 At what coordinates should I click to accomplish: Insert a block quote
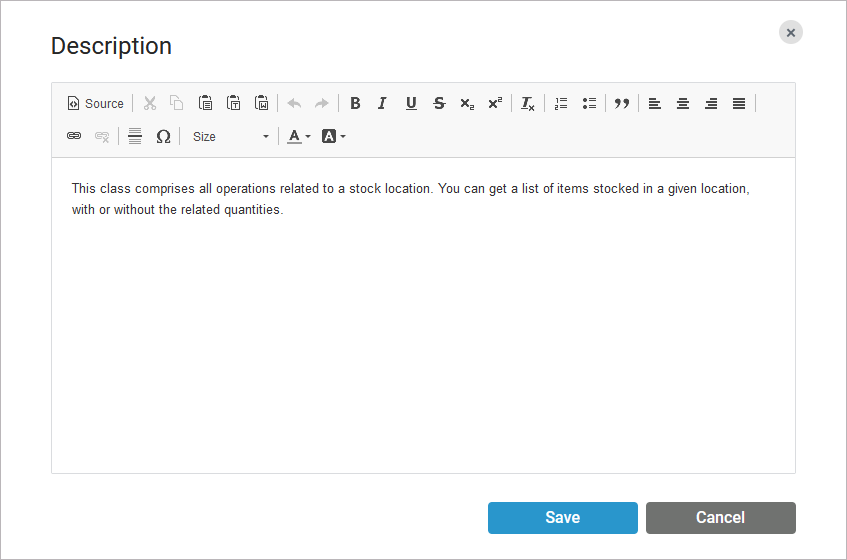pyautogui.click(x=622, y=103)
